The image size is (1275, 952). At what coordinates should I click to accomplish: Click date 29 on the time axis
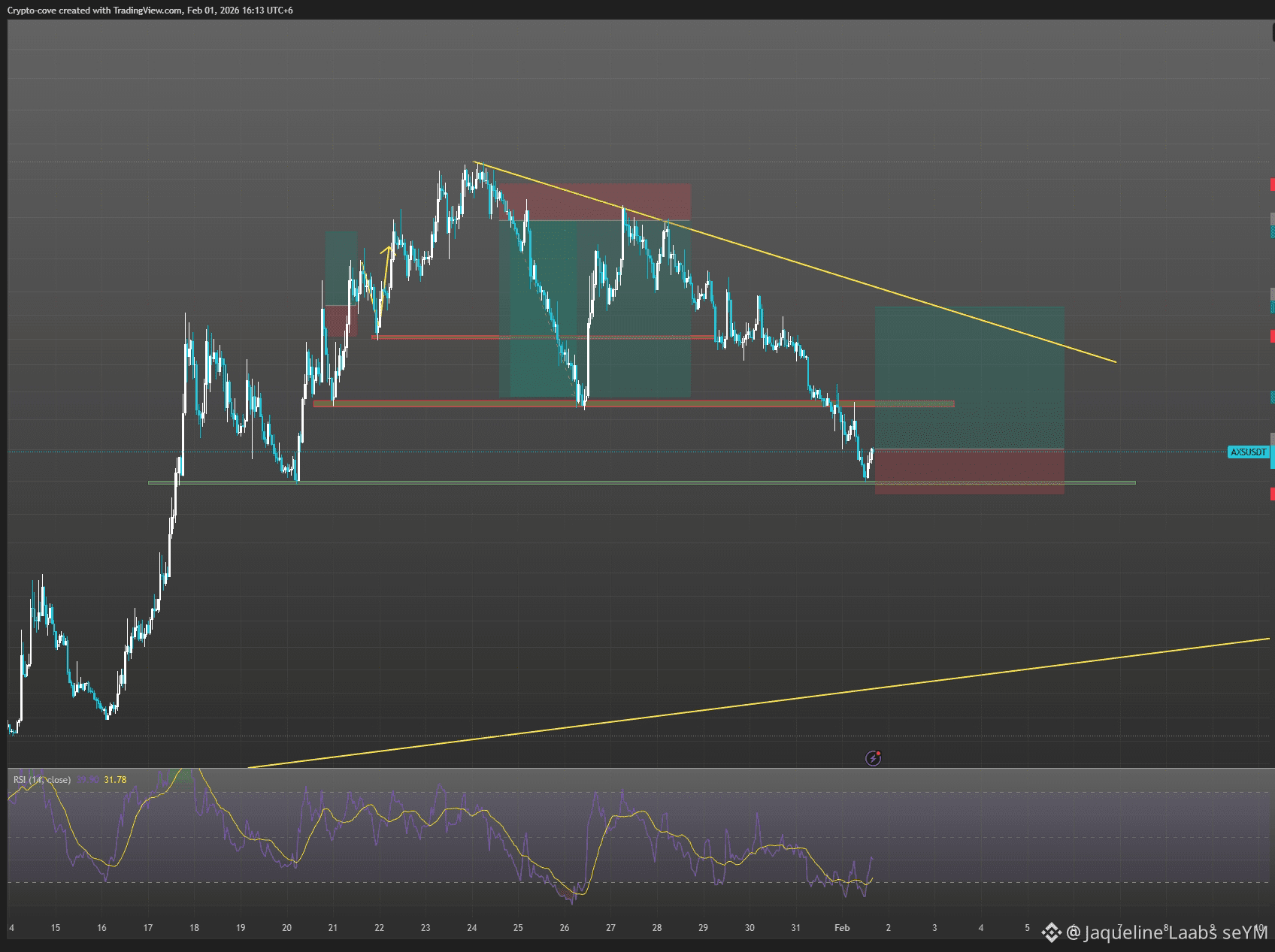pyautogui.click(x=703, y=928)
